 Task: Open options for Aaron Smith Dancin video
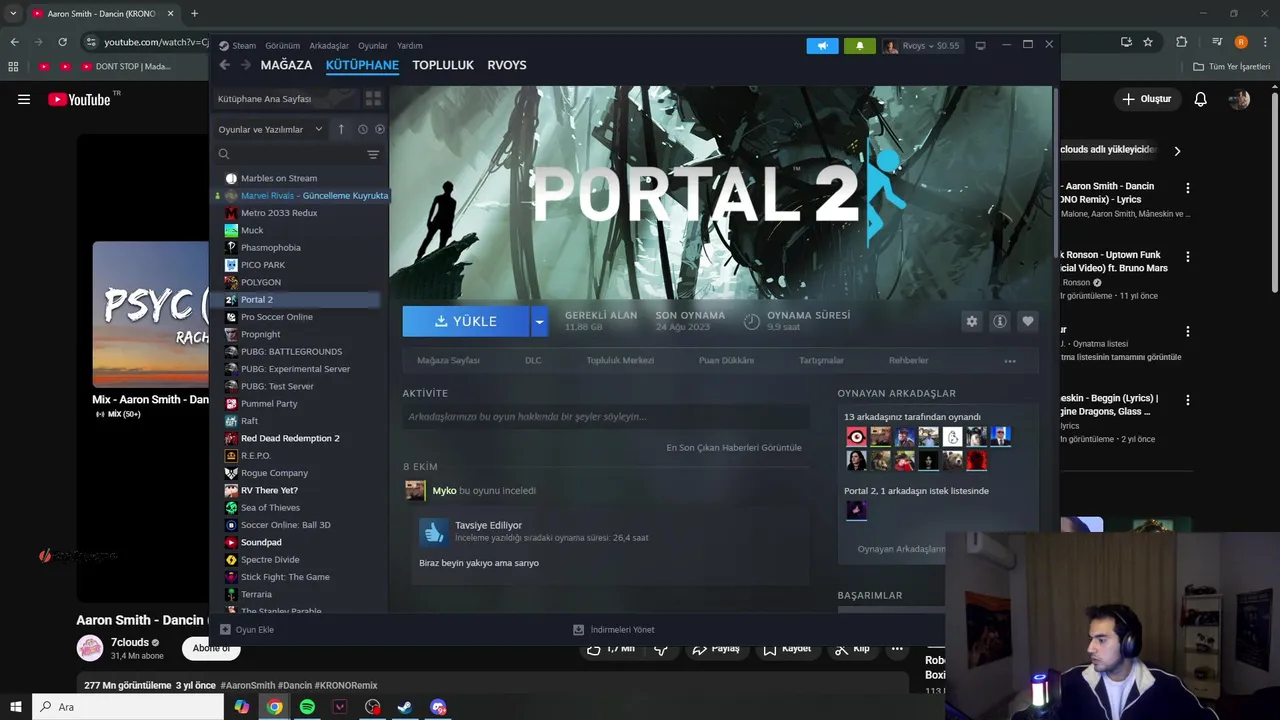(1187, 188)
